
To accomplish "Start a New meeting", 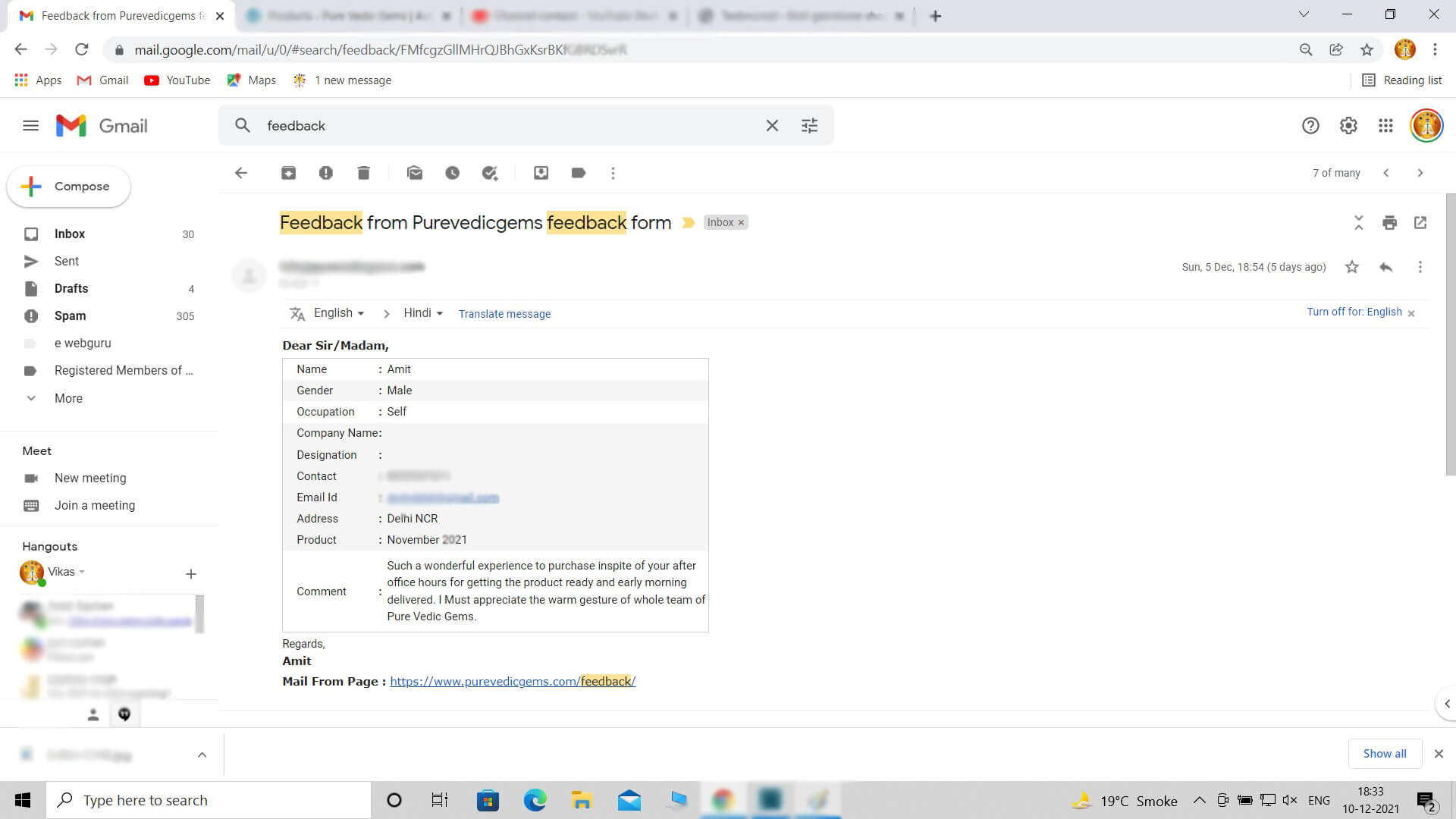I will pos(89,479).
